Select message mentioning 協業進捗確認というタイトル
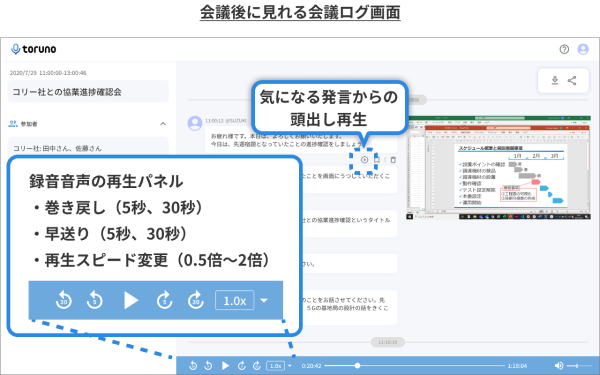Viewport: 600px width, 375px height. tap(349, 223)
